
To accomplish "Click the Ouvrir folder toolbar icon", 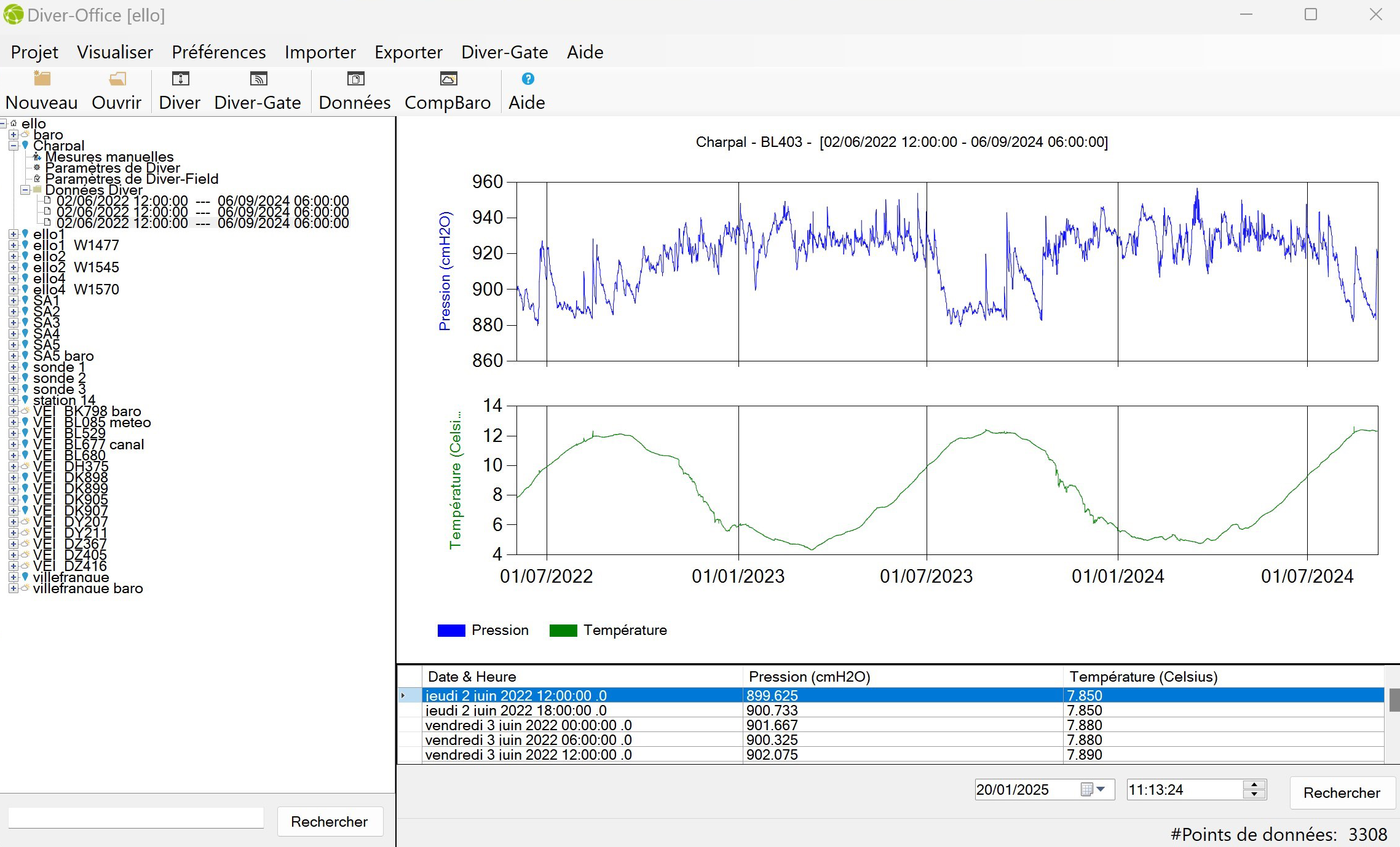I will coord(117,79).
